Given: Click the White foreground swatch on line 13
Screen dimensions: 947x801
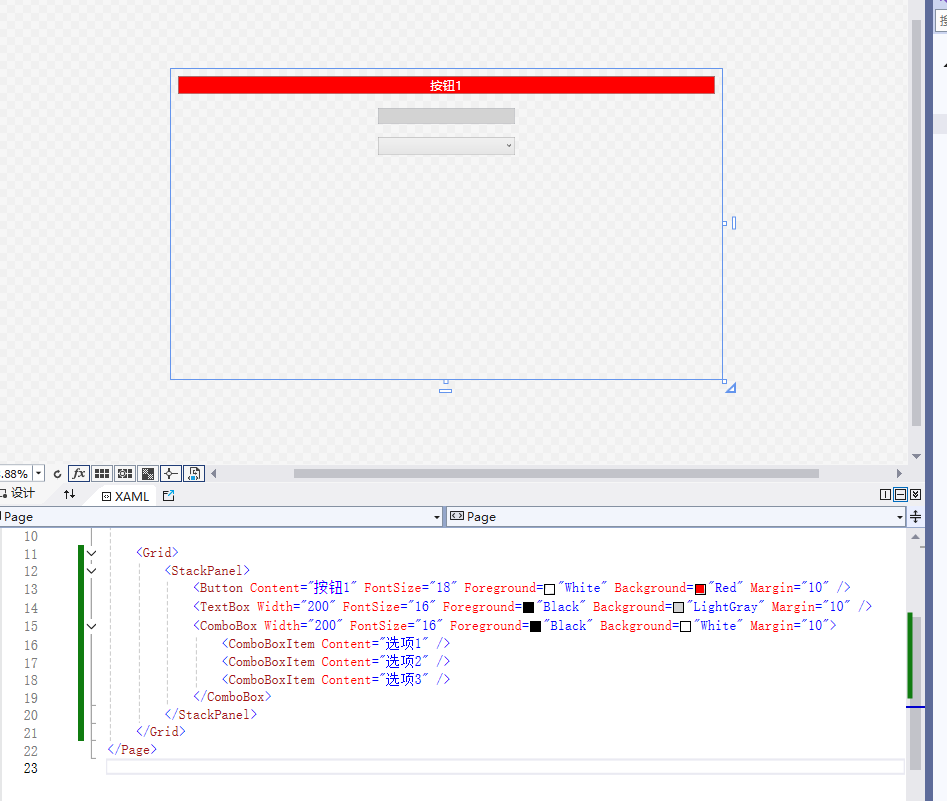Looking at the screenshot, I should point(549,589).
